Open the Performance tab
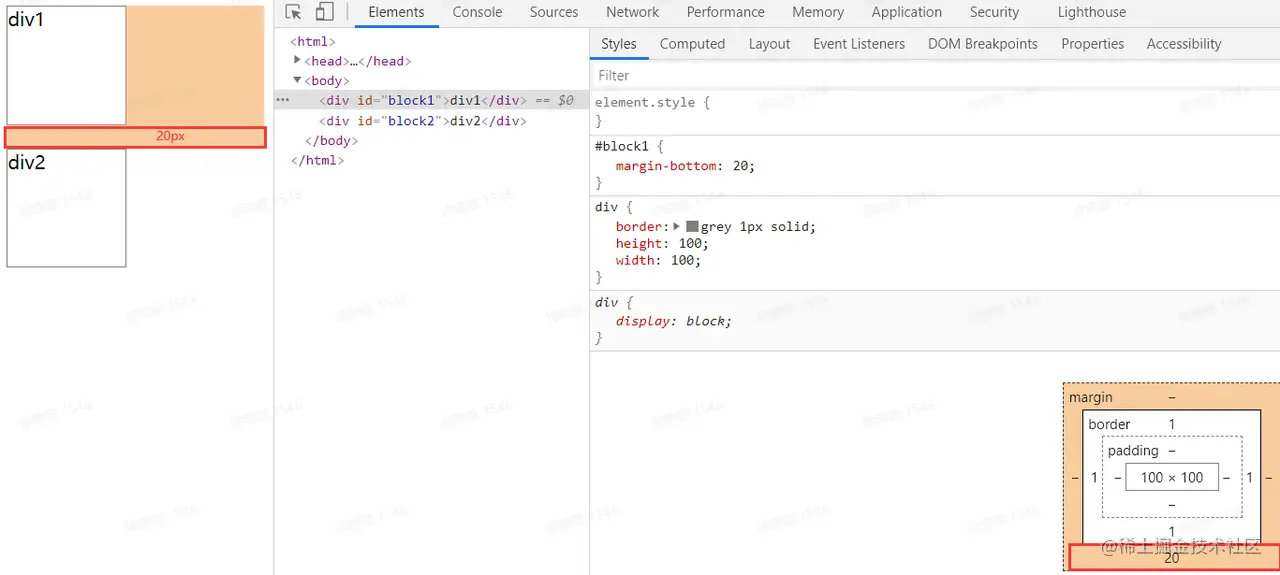Screen dimensions: 1280x575 (726, 12)
